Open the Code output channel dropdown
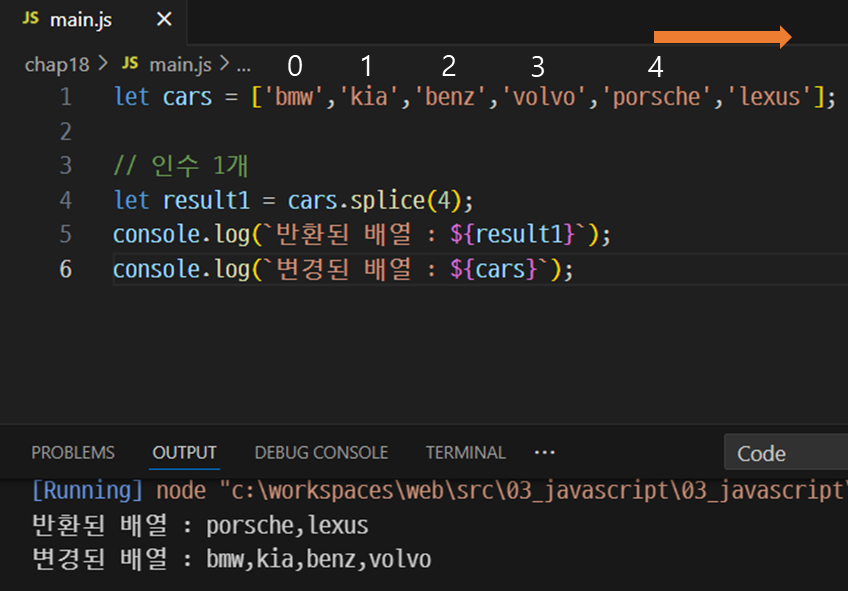Viewport: 848px width, 591px height. (786, 453)
